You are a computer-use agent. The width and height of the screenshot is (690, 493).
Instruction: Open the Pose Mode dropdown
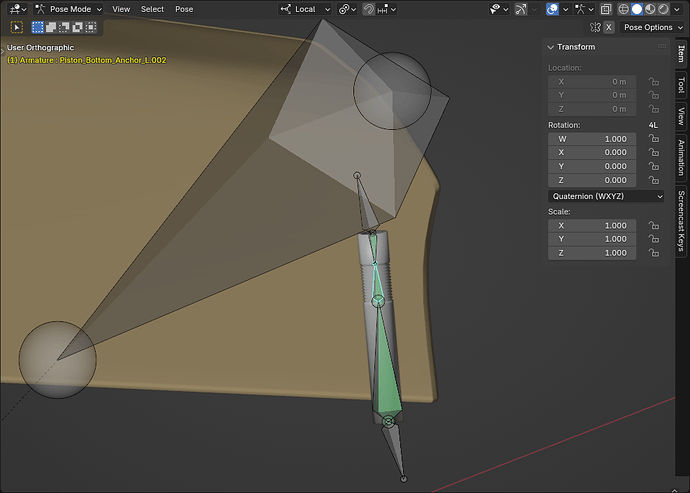click(69, 9)
